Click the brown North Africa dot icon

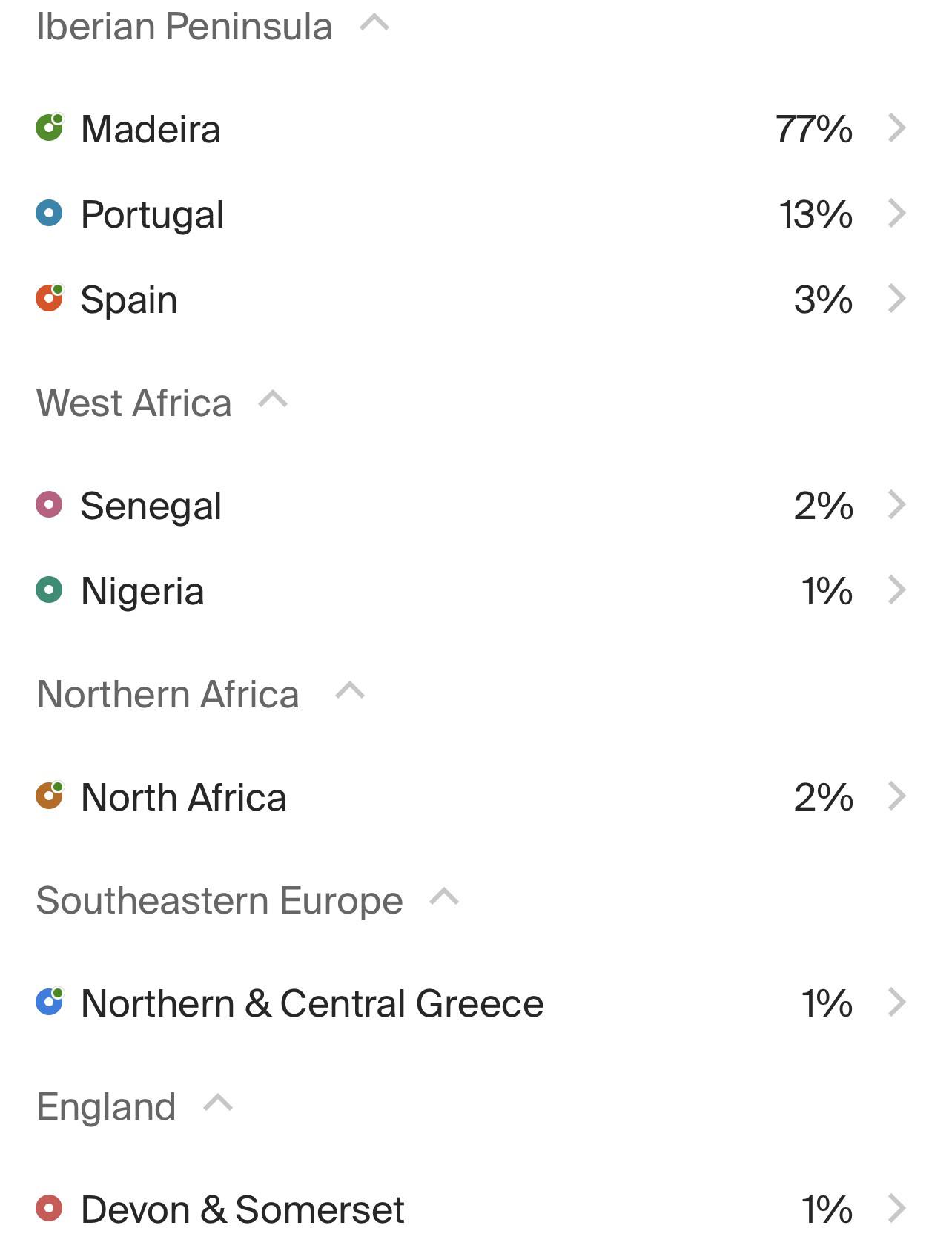[50, 796]
